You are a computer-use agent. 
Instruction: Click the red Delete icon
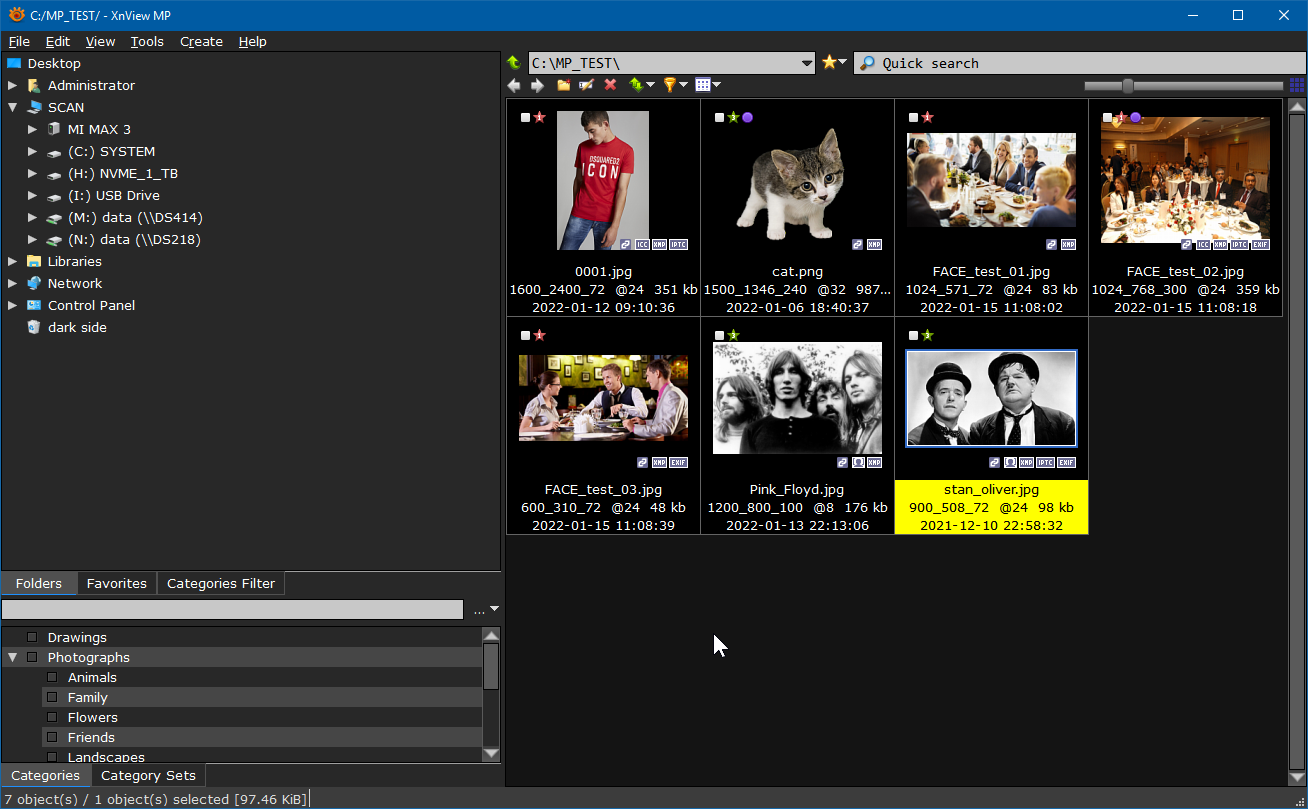pyautogui.click(x=610, y=86)
